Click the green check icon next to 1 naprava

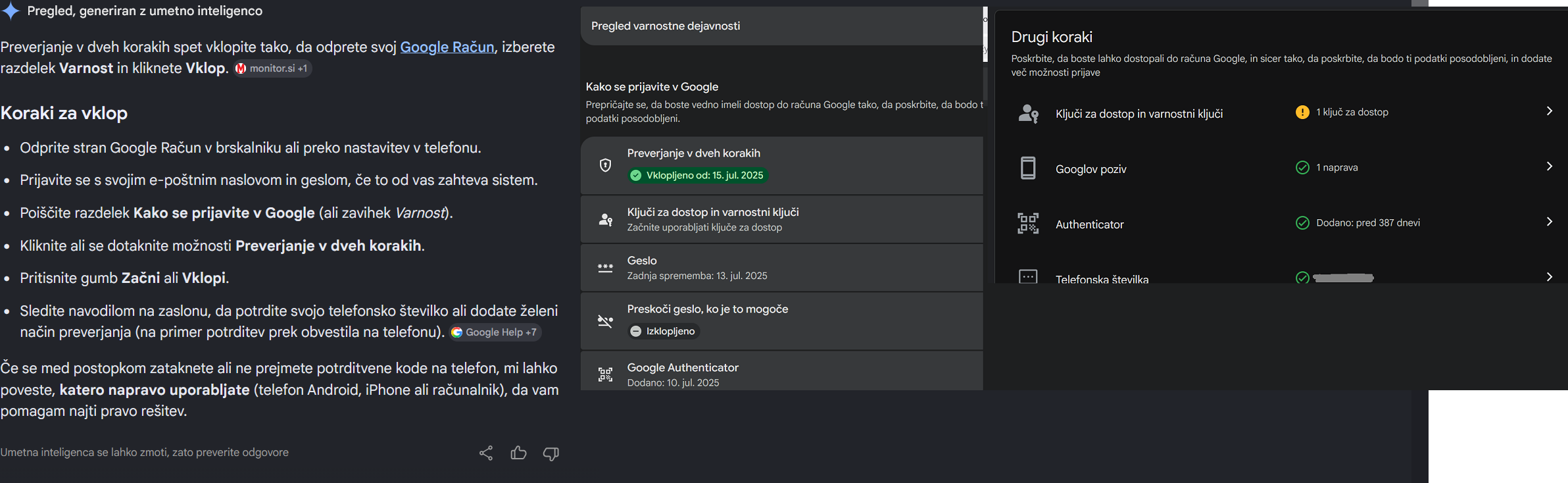click(x=1302, y=167)
